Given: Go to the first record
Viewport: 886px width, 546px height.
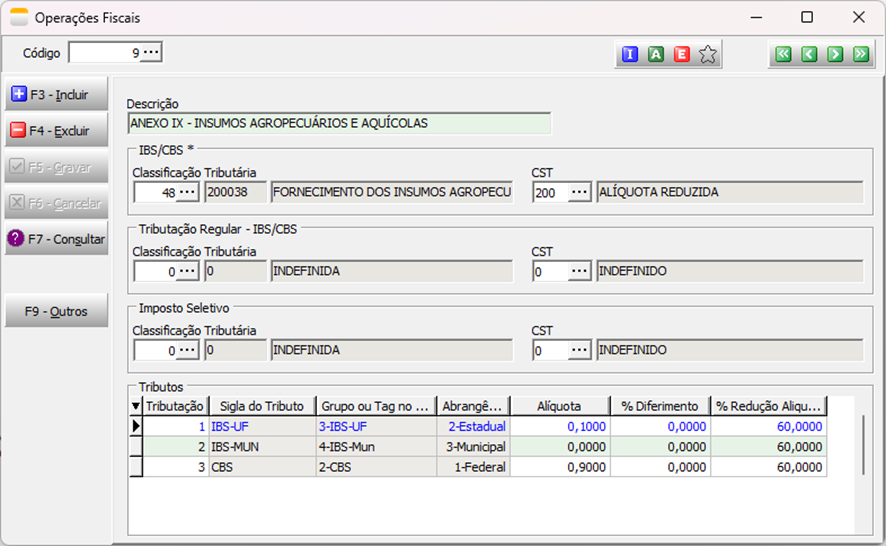Looking at the screenshot, I should click(x=783, y=54).
